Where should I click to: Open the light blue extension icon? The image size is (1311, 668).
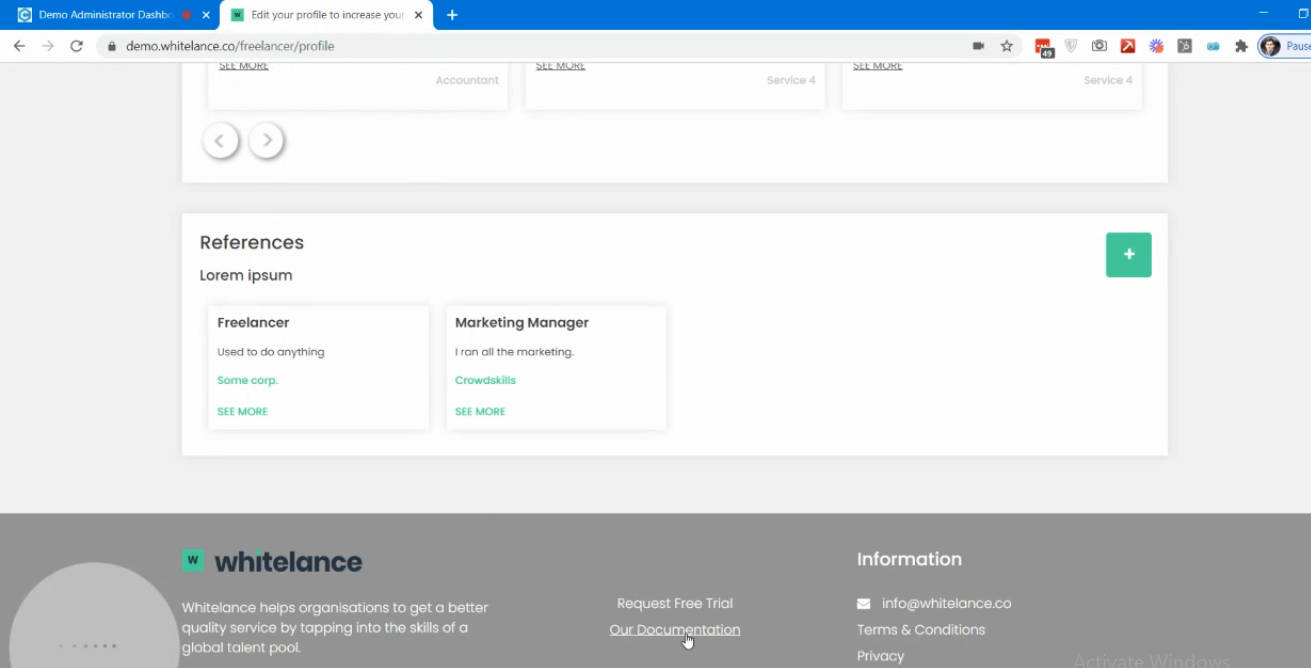coord(1213,46)
